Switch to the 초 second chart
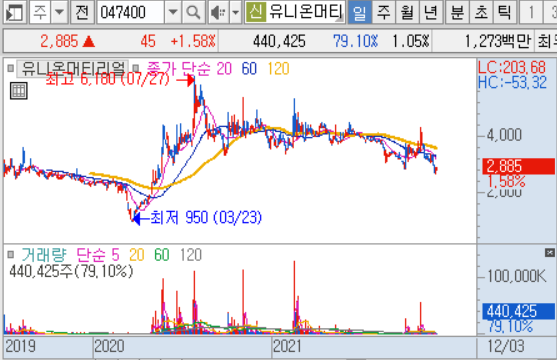The image size is (557, 360). (x=481, y=12)
